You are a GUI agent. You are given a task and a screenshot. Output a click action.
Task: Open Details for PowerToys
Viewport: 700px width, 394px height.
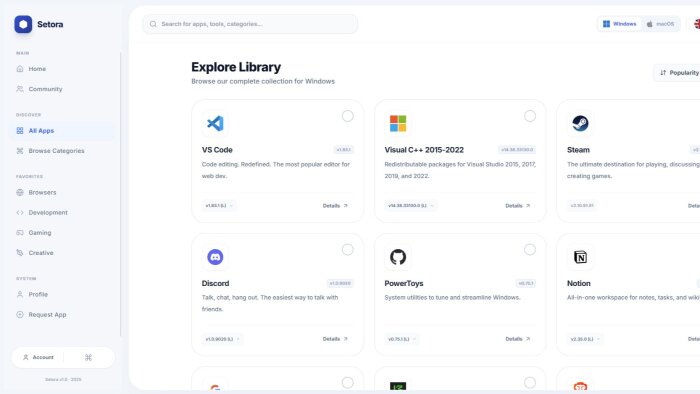tap(517, 339)
